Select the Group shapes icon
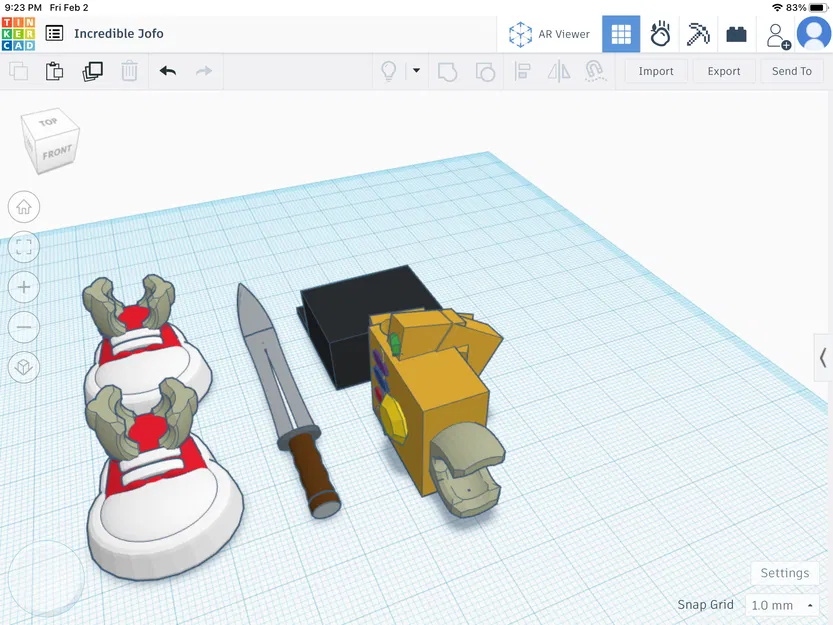Viewport: 833px width, 625px height. click(x=447, y=71)
